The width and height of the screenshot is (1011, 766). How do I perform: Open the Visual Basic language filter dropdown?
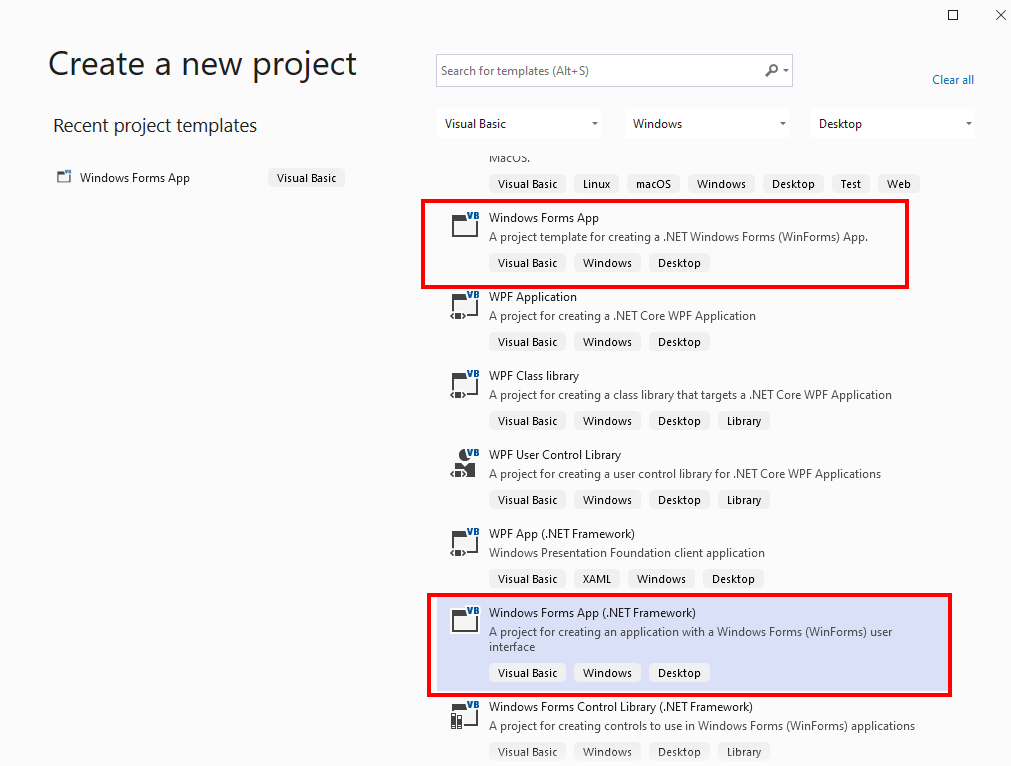coord(519,124)
